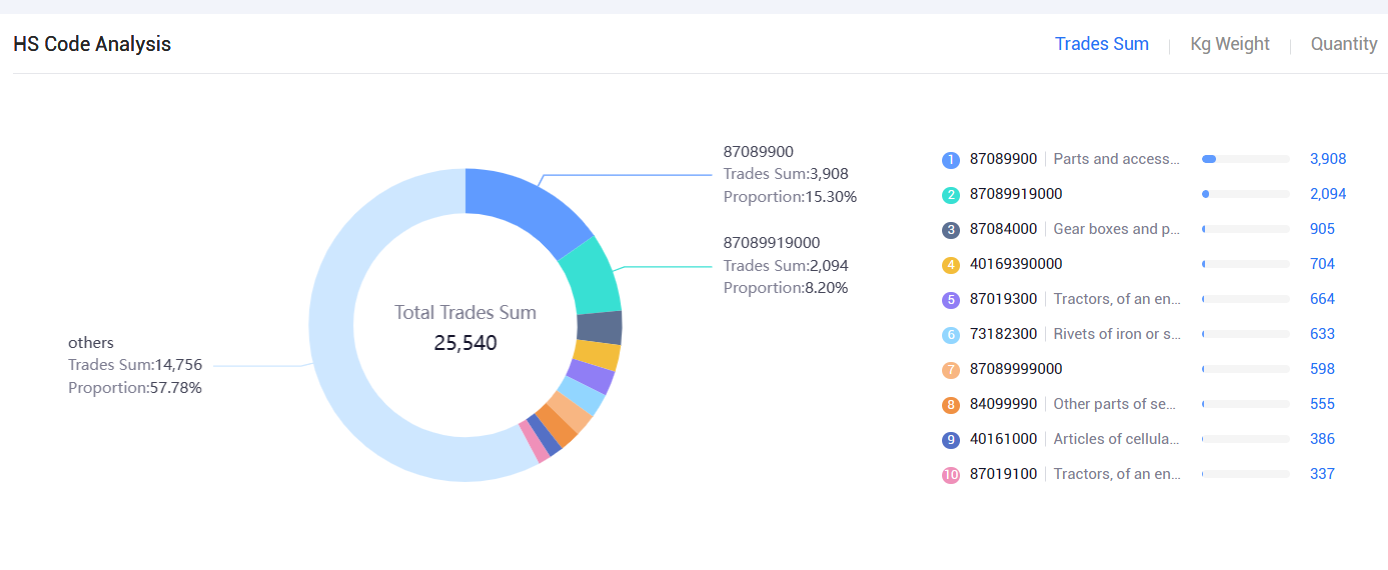The width and height of the screenshot is (1388, 570).
Task: Switch to the Trades Sum tab
Action: point(1102,44)
